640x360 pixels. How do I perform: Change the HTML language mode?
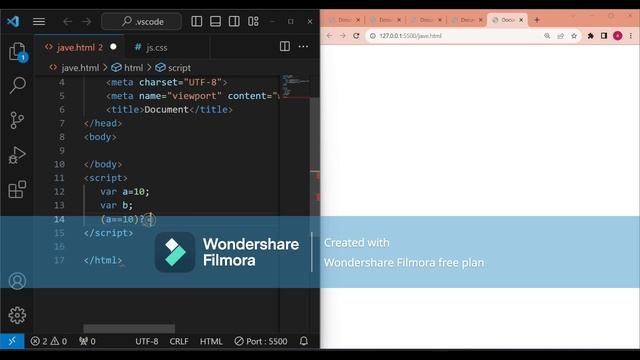(x=211, y=341)
